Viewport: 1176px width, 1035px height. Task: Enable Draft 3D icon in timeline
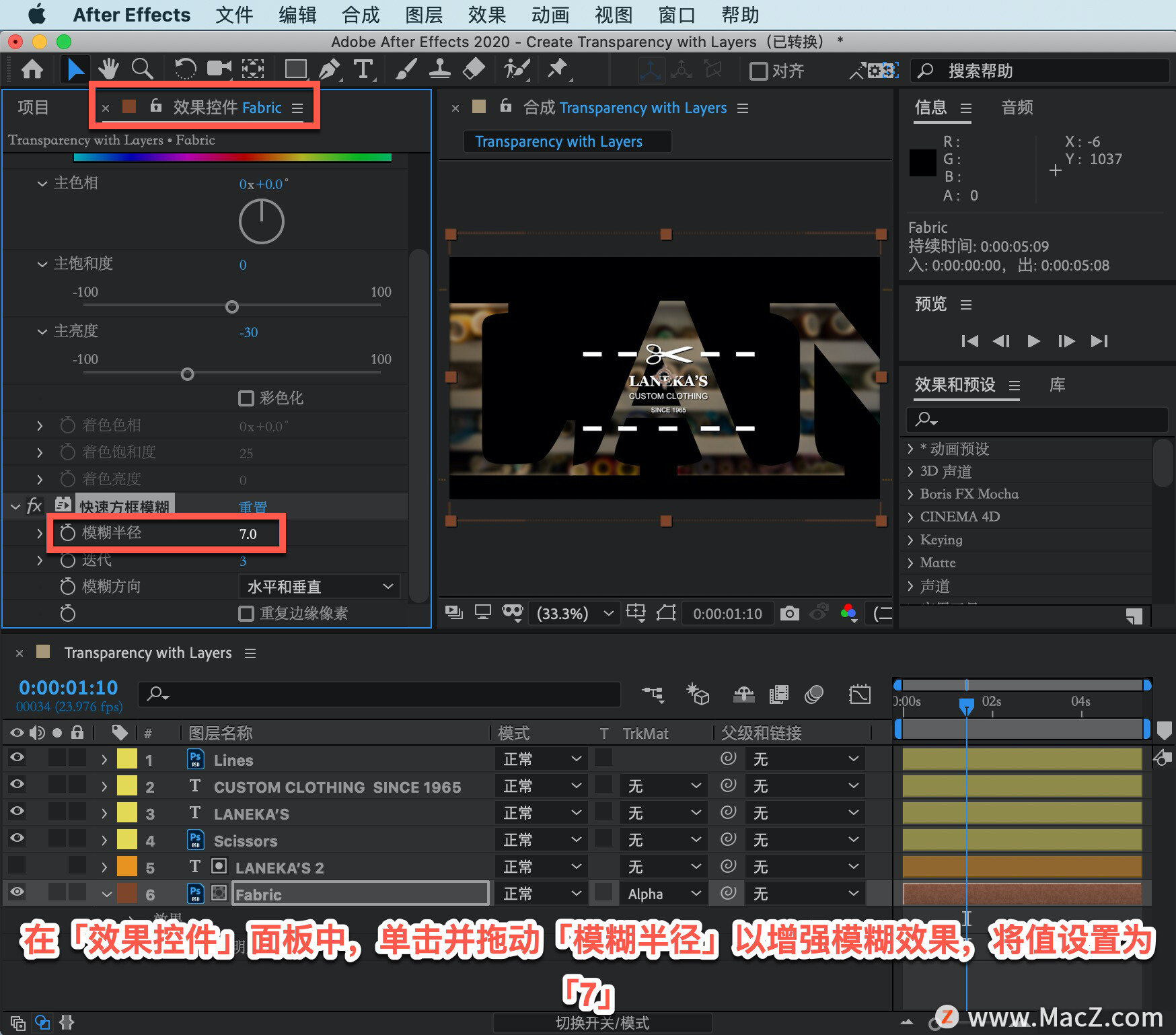[698, 694]
